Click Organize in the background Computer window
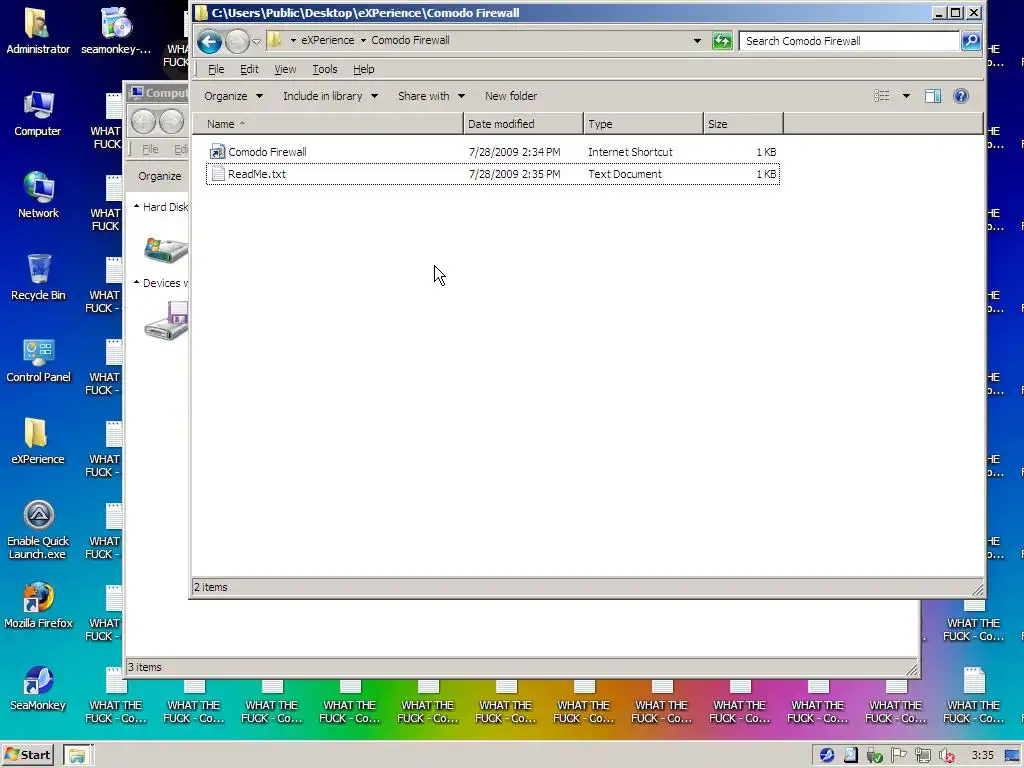This screenshot has width=1024, height=768. 159,176
